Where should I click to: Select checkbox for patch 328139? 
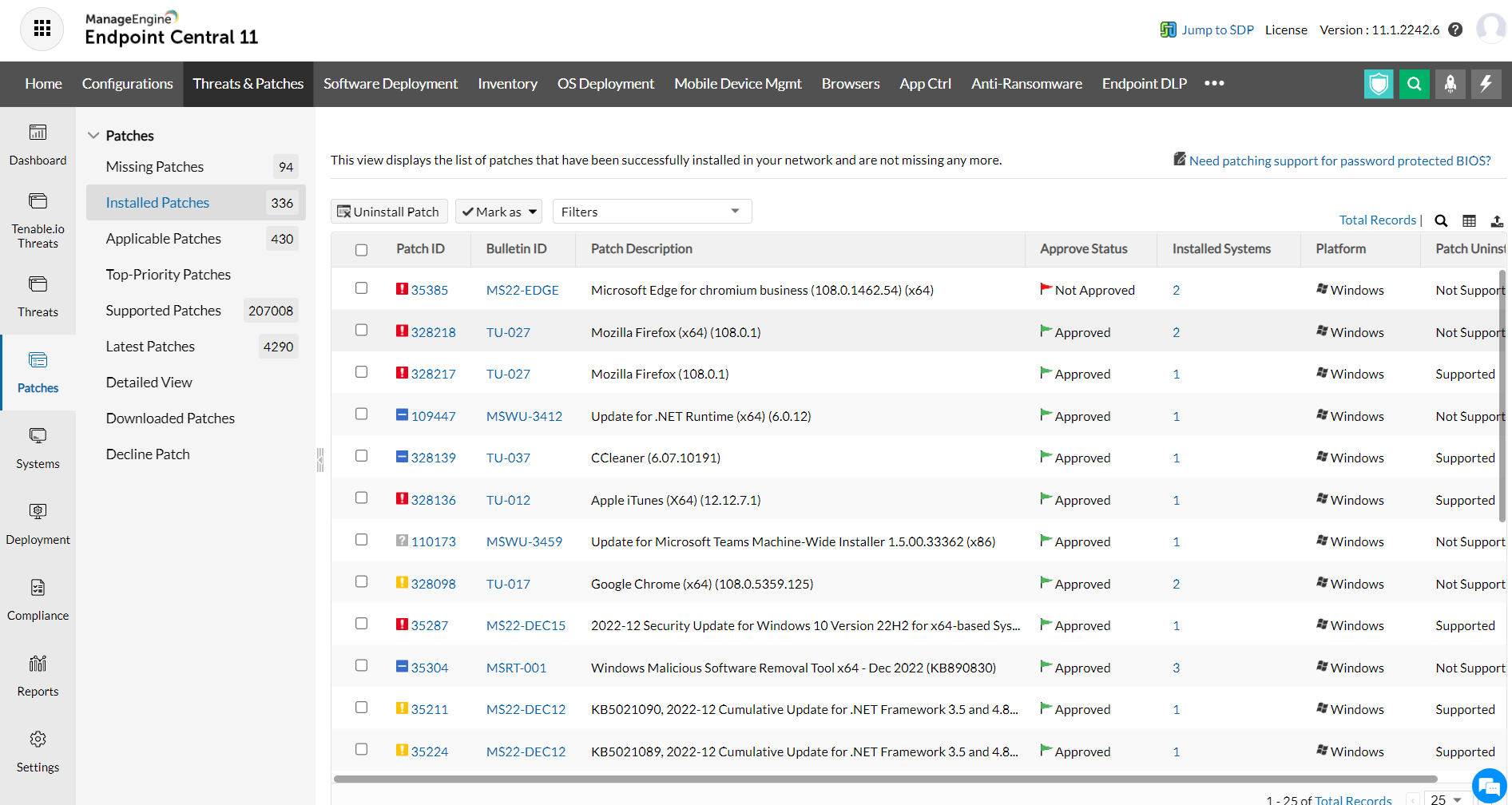pos(361,456)
